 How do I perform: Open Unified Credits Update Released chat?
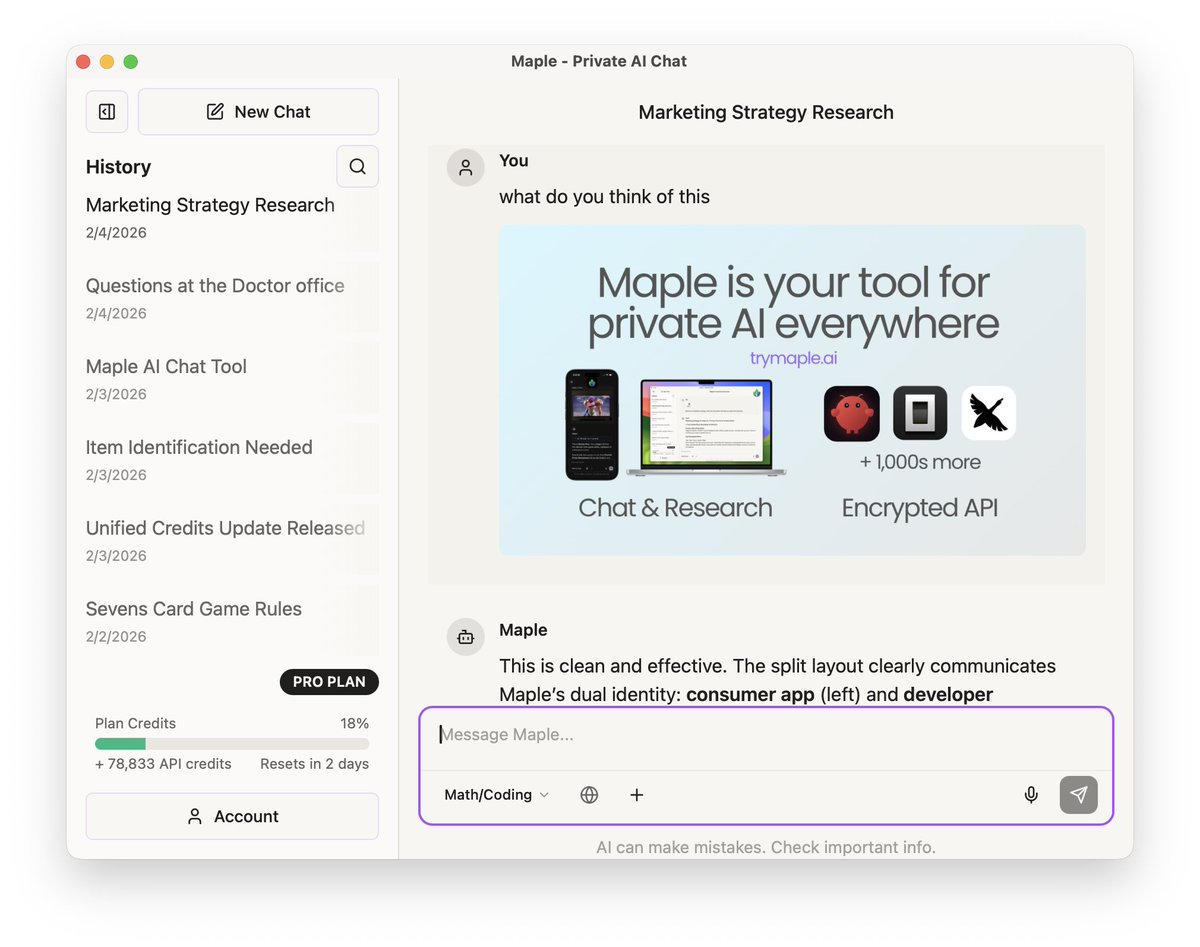[232, 541]
